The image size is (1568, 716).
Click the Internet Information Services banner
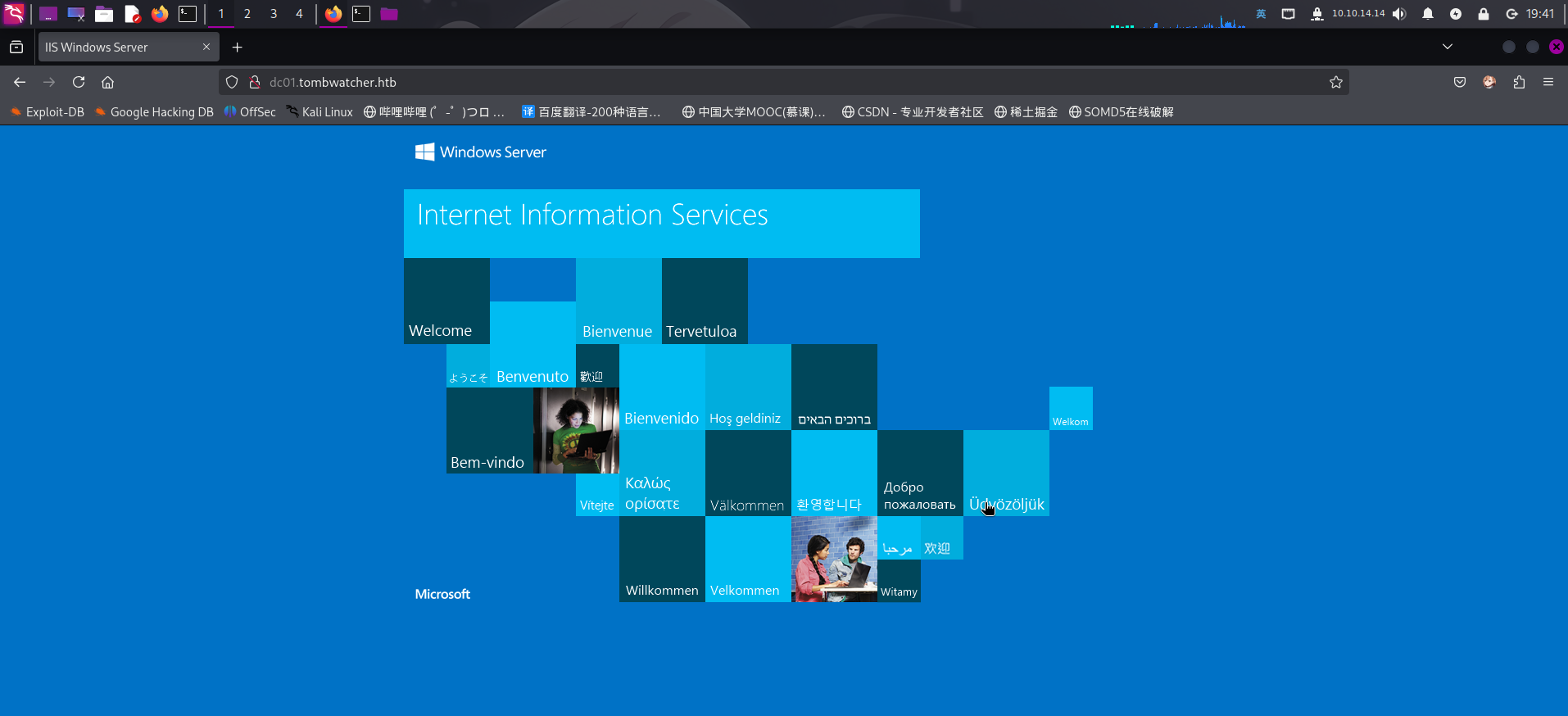click(662, 224)
